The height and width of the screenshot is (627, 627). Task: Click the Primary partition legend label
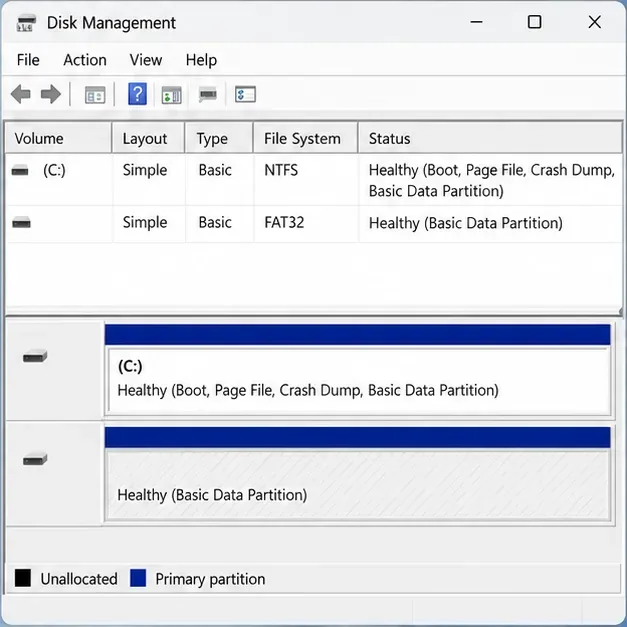pyautogui.click(x=210, y=579)
